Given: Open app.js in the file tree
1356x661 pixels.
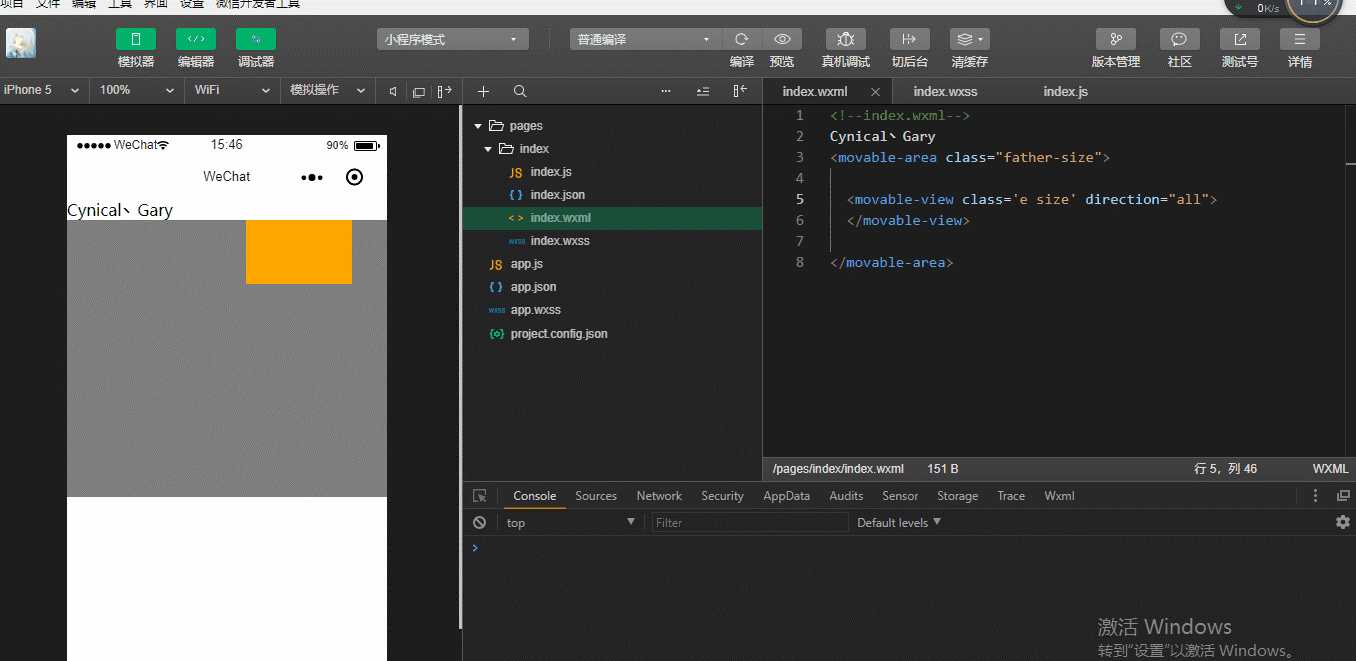Looking at the screenshot, I should [x=526, y=264].
